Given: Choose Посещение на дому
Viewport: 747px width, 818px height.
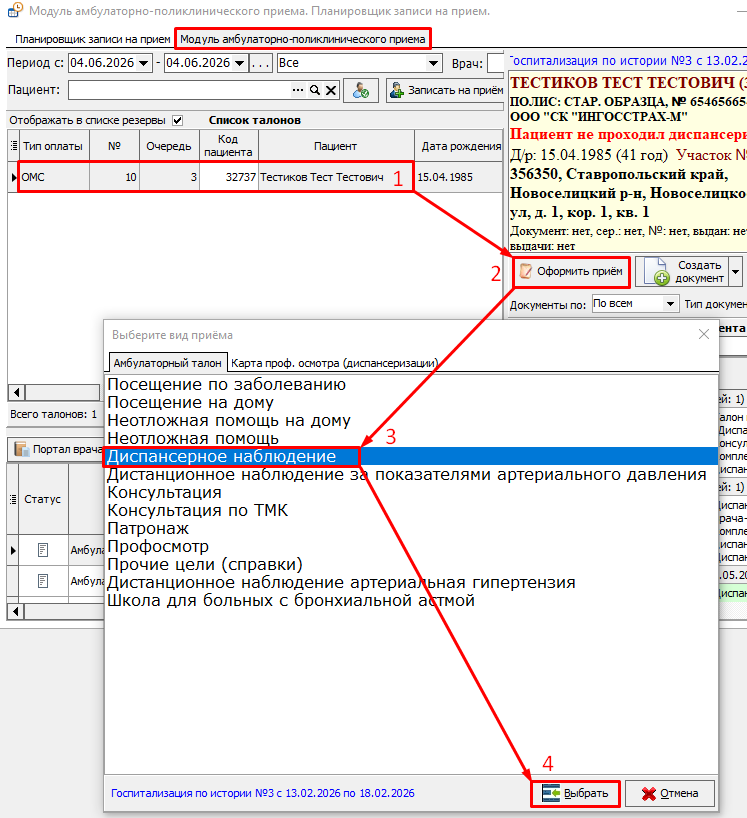Looking at the screenshot, I should 190,403.
